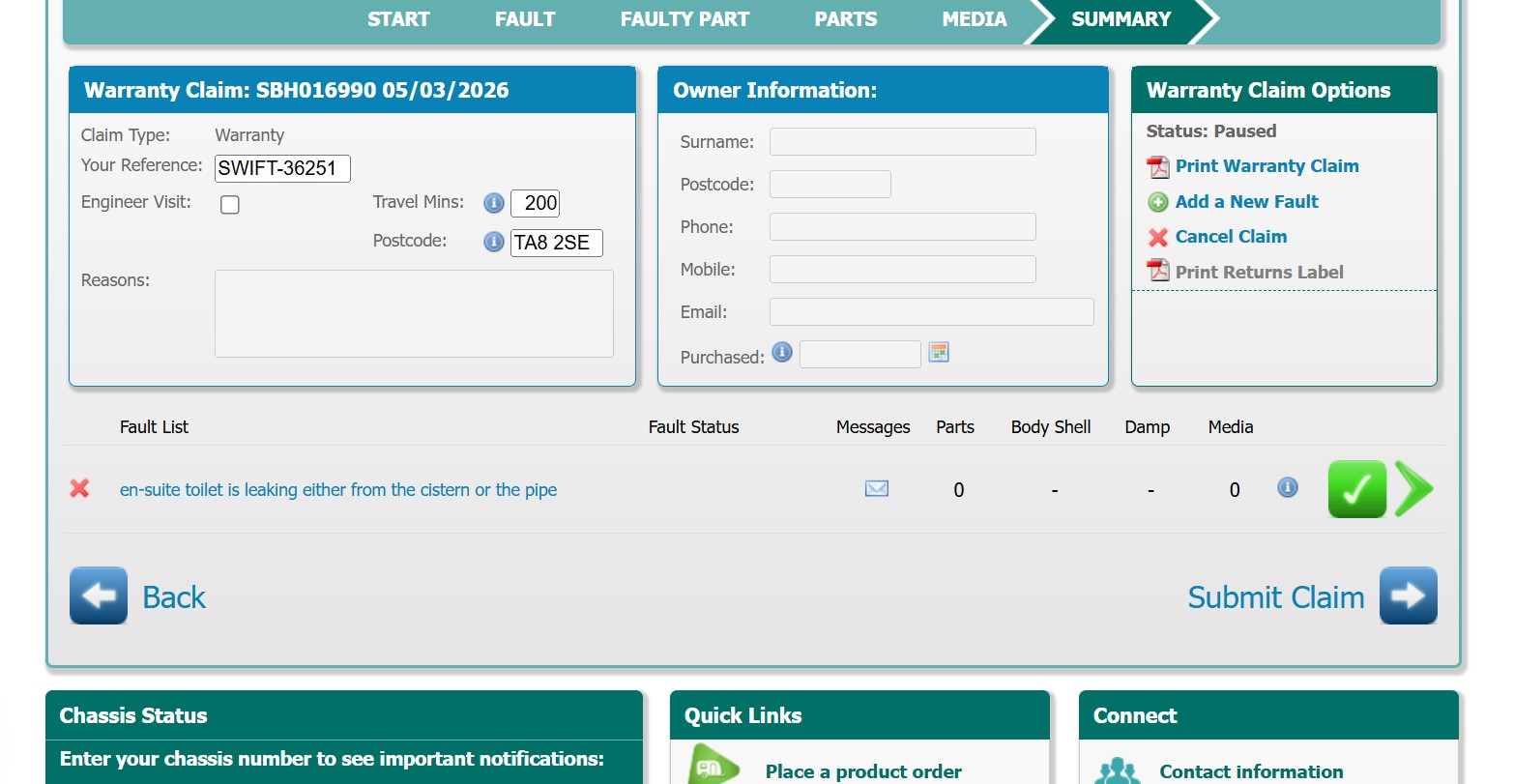The height and width of the screenshot is (784, 1514).
Task: Click the Contact information people icon
Action: pyautogui.click(x=1119, y=770)
